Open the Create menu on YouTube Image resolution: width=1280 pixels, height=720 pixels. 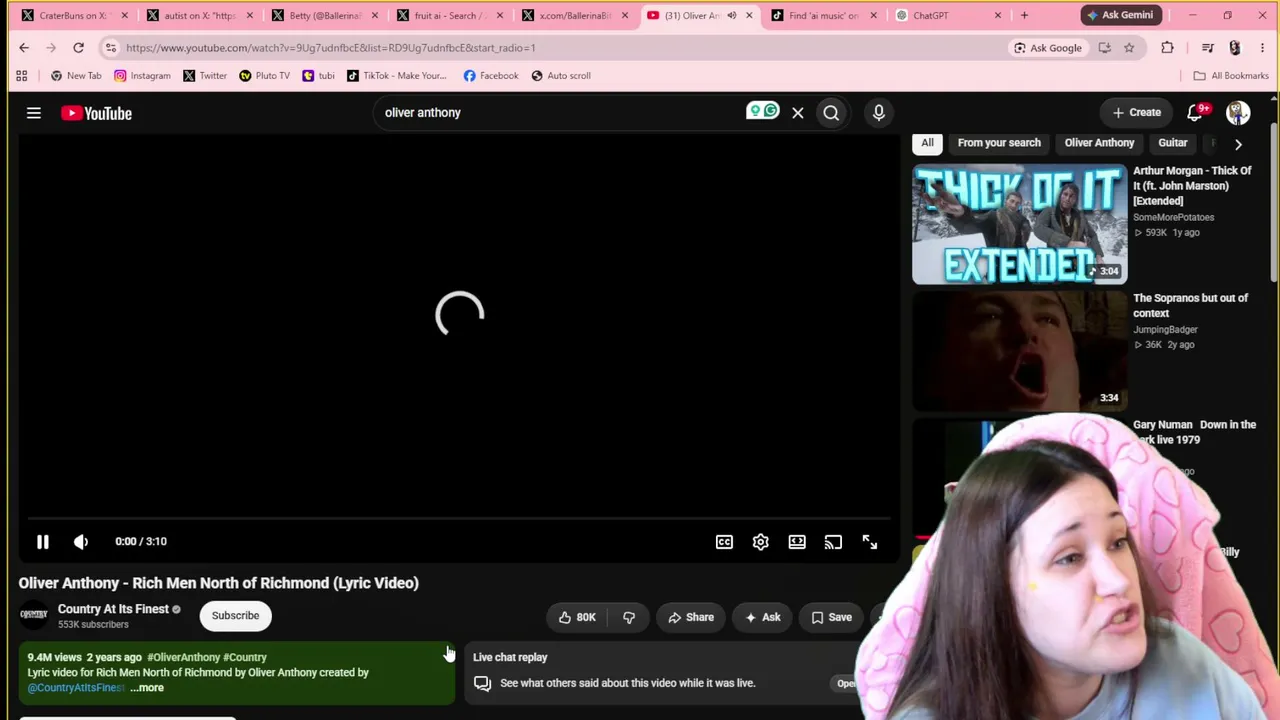tap(1137, 113)
